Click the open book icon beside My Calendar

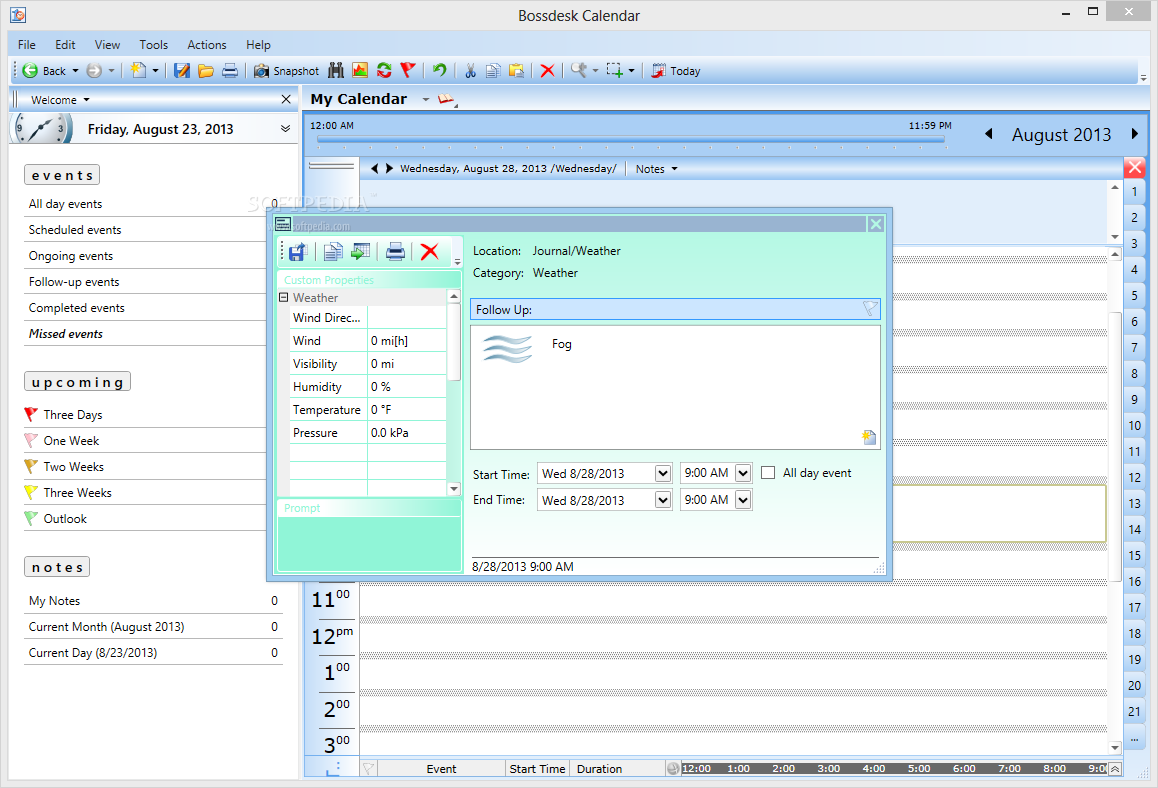pyautogui.click(x=446, y=99)
